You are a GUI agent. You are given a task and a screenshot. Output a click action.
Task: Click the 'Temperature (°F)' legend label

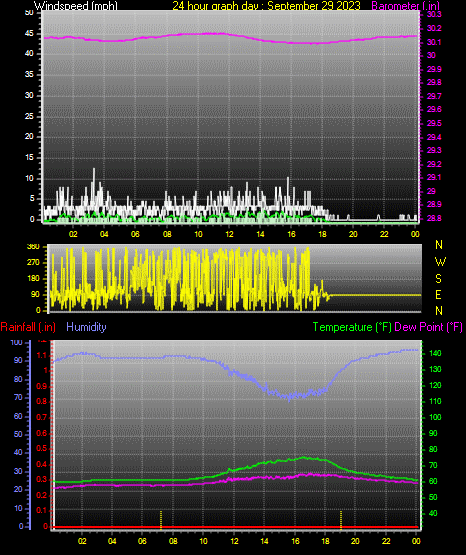(352, 327)
